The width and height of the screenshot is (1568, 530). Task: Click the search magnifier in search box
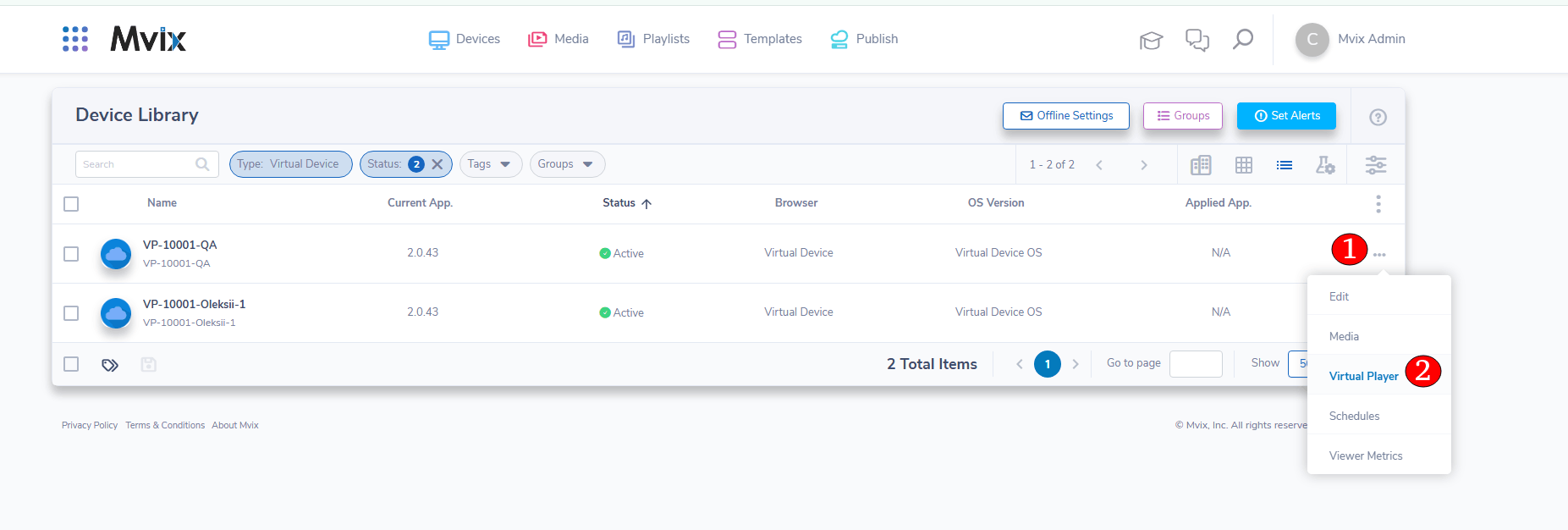pyautogui.click(x=202, y=164)
